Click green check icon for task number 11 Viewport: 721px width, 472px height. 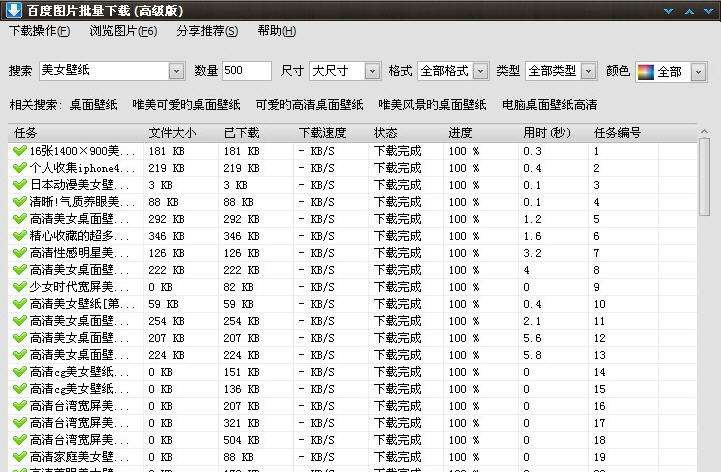tap(19, 321)
